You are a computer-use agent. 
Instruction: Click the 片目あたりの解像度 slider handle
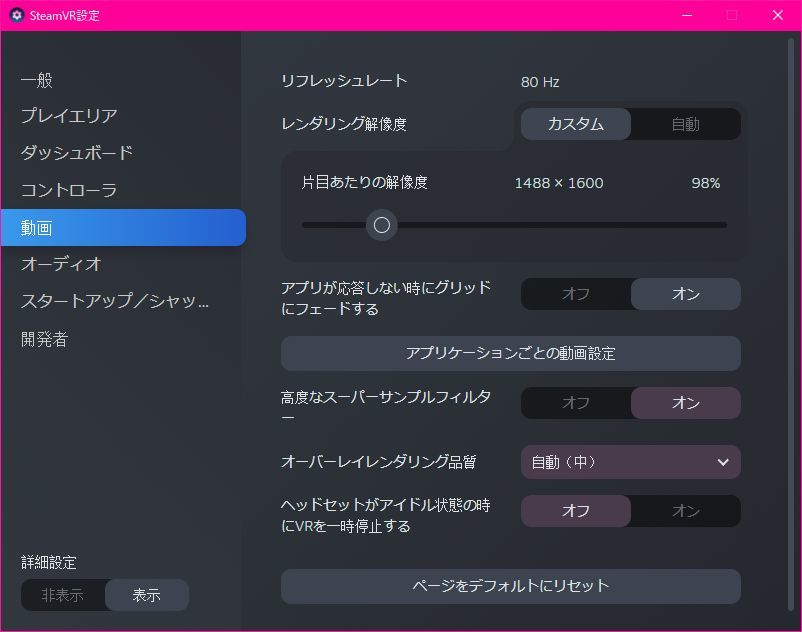coord(382,225)
